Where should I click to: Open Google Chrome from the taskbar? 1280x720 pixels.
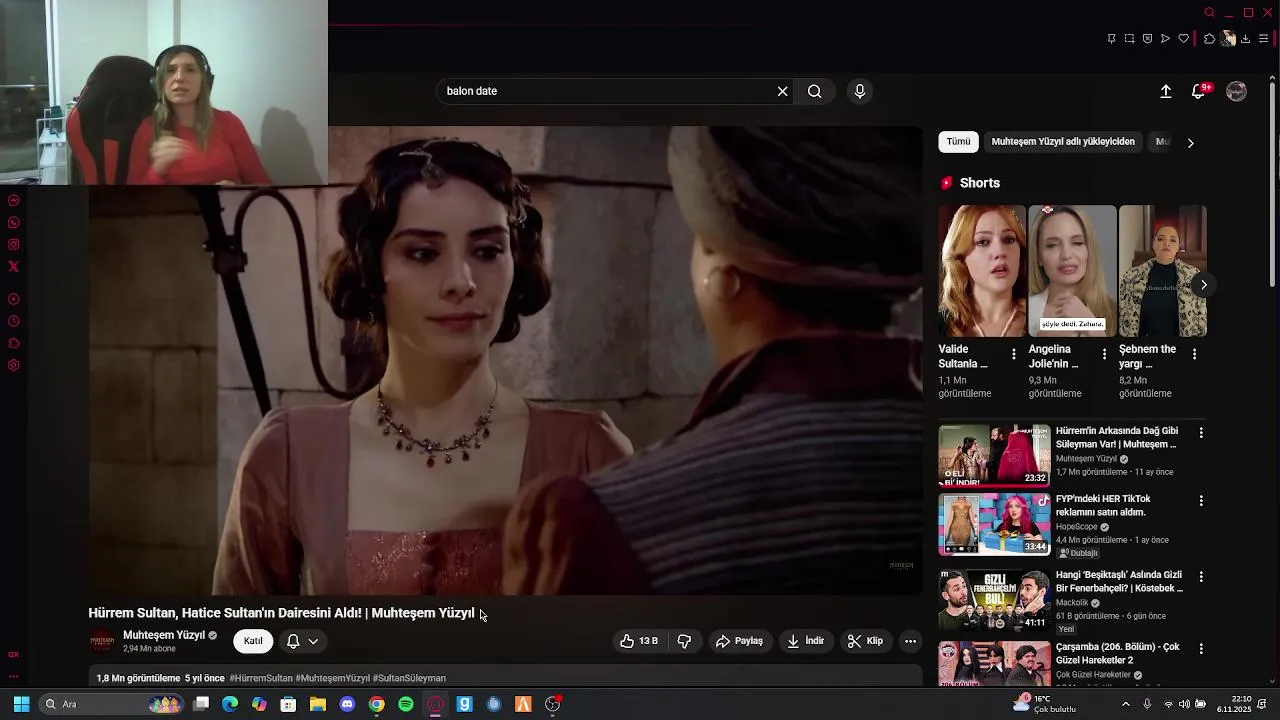tap(376, 704)
